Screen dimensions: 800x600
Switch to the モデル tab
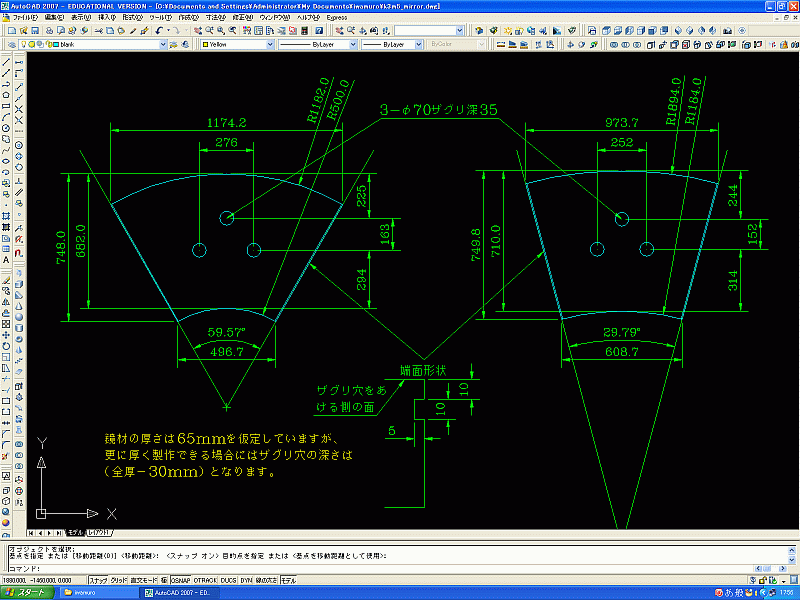point(75,533)
